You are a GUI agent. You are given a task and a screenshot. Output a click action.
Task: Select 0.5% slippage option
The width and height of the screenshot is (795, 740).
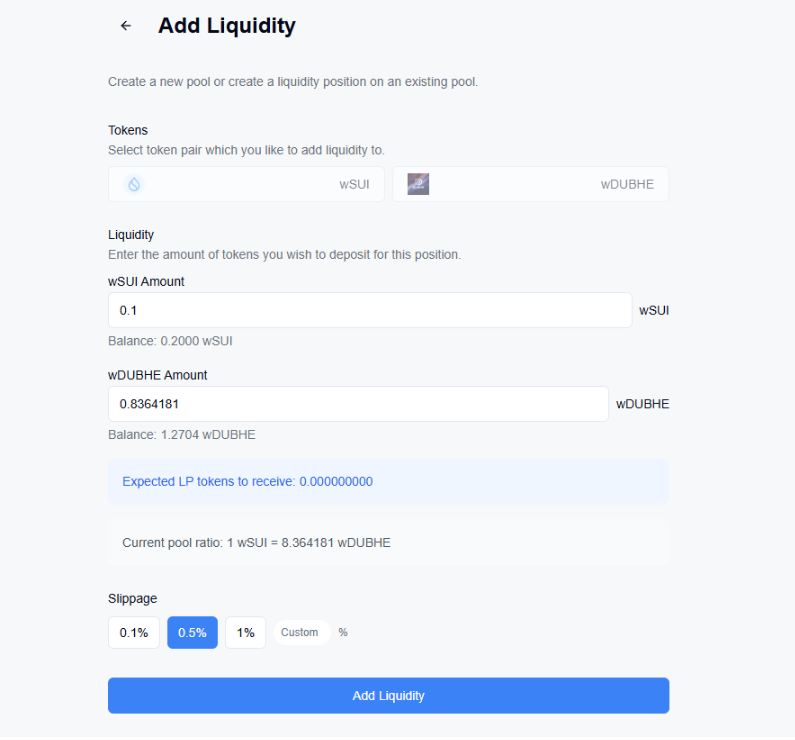click(x=193, y=633)
